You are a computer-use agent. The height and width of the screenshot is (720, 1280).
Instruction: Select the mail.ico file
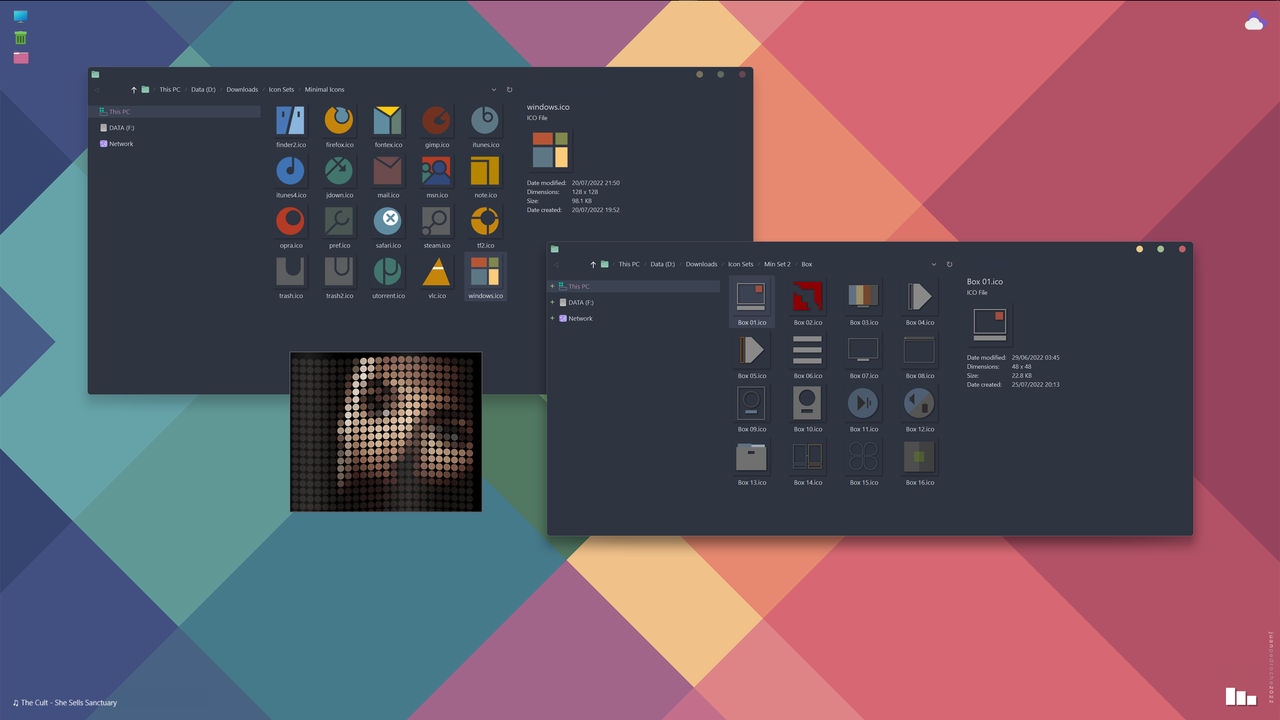[x=388, y=177]
